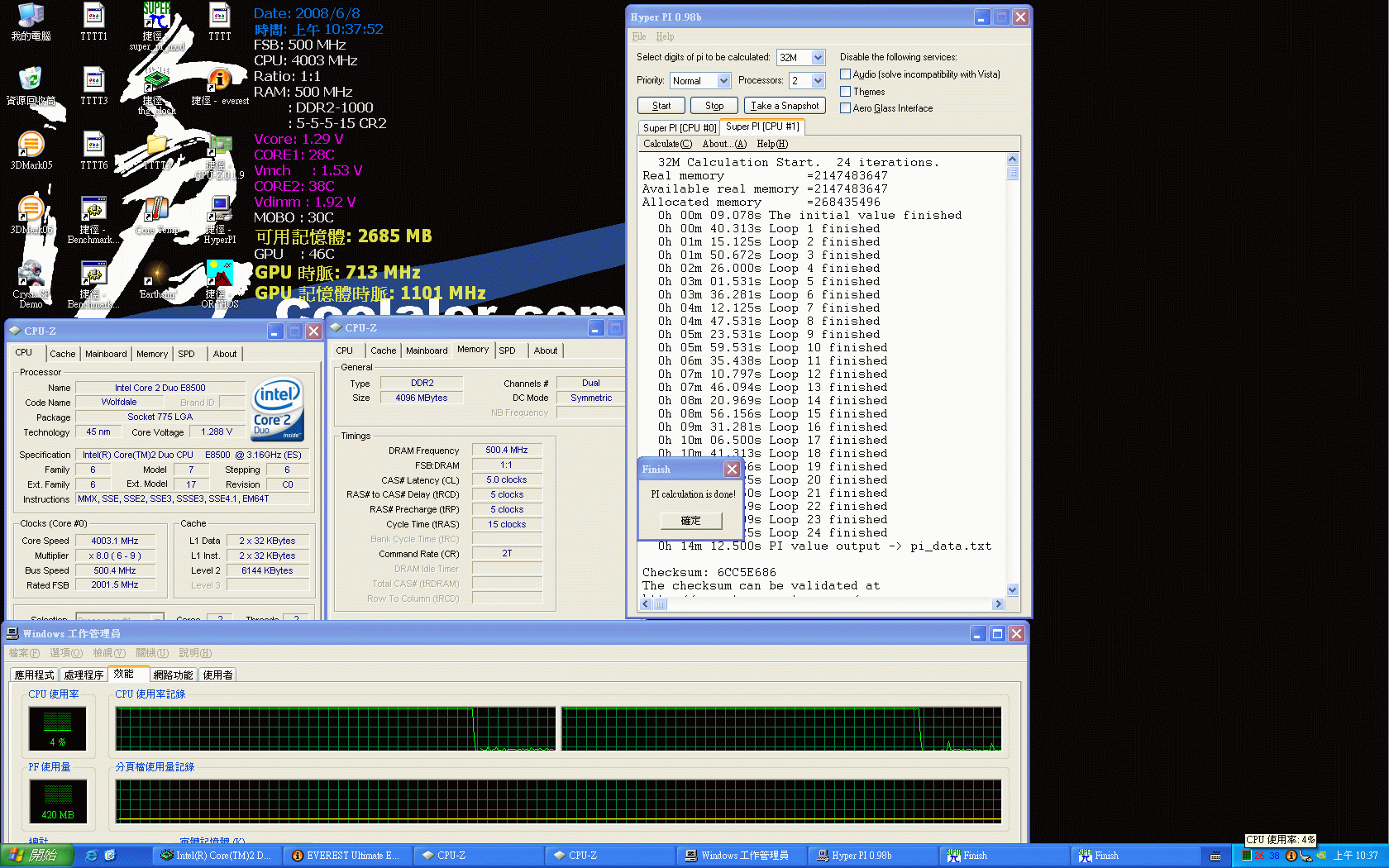Select Cache tab in left CPU-Z window
Image resolution: width=1389 pixels, height=868 pixels.
[x=63, y=354]
